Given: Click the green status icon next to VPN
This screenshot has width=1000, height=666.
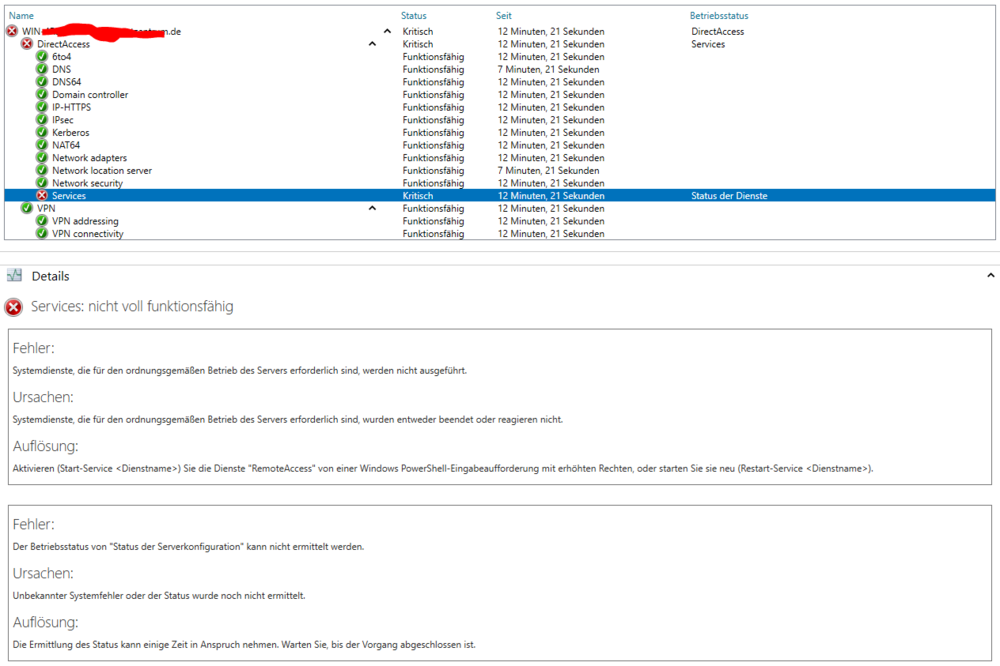Looking at the screenshot, I should (x=27, y=208).
